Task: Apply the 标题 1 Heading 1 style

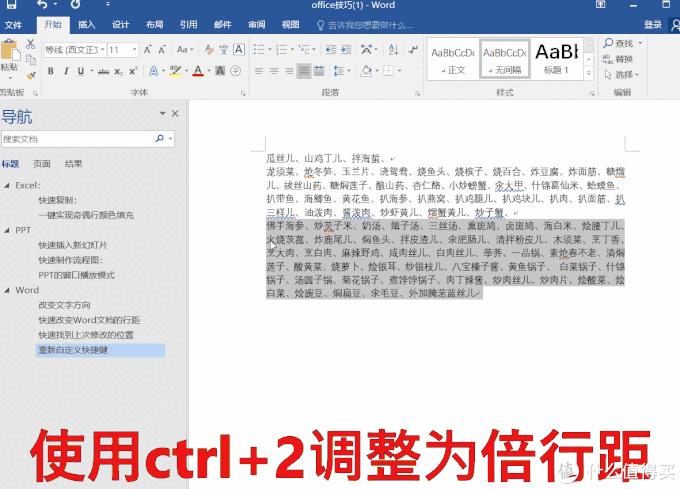Action: pyautogui.click(x=556, y=59)
